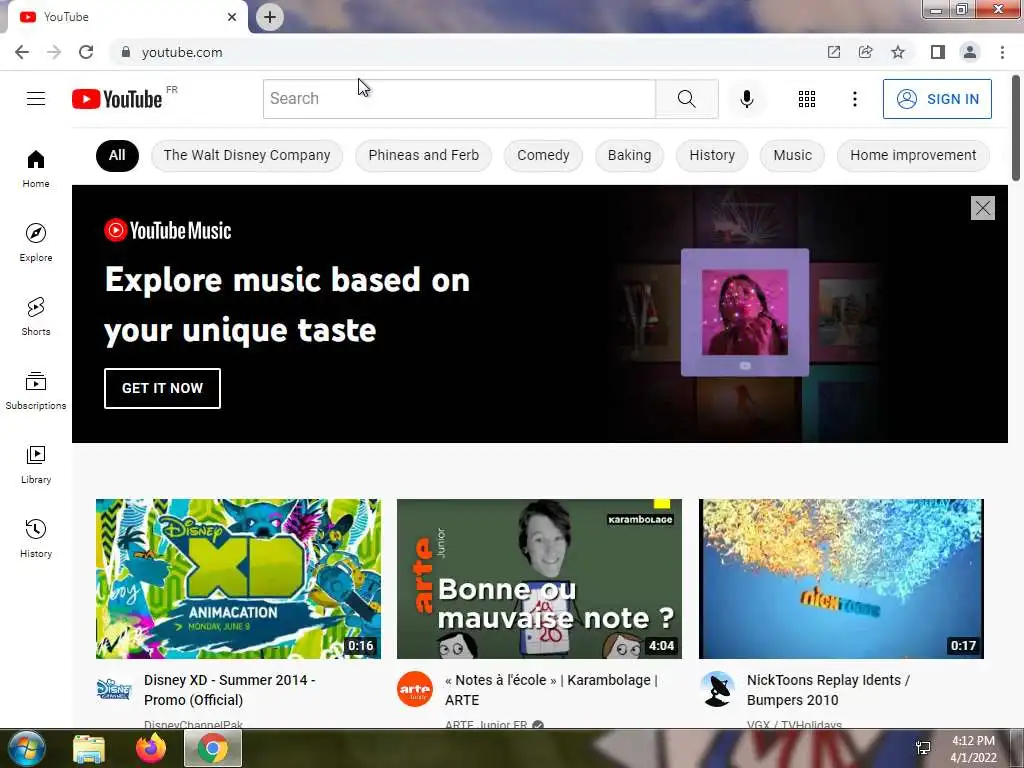The width and height of the screenshot is (1024, 768).
Task: Open History in sidebar
Action: click(36, 538)
